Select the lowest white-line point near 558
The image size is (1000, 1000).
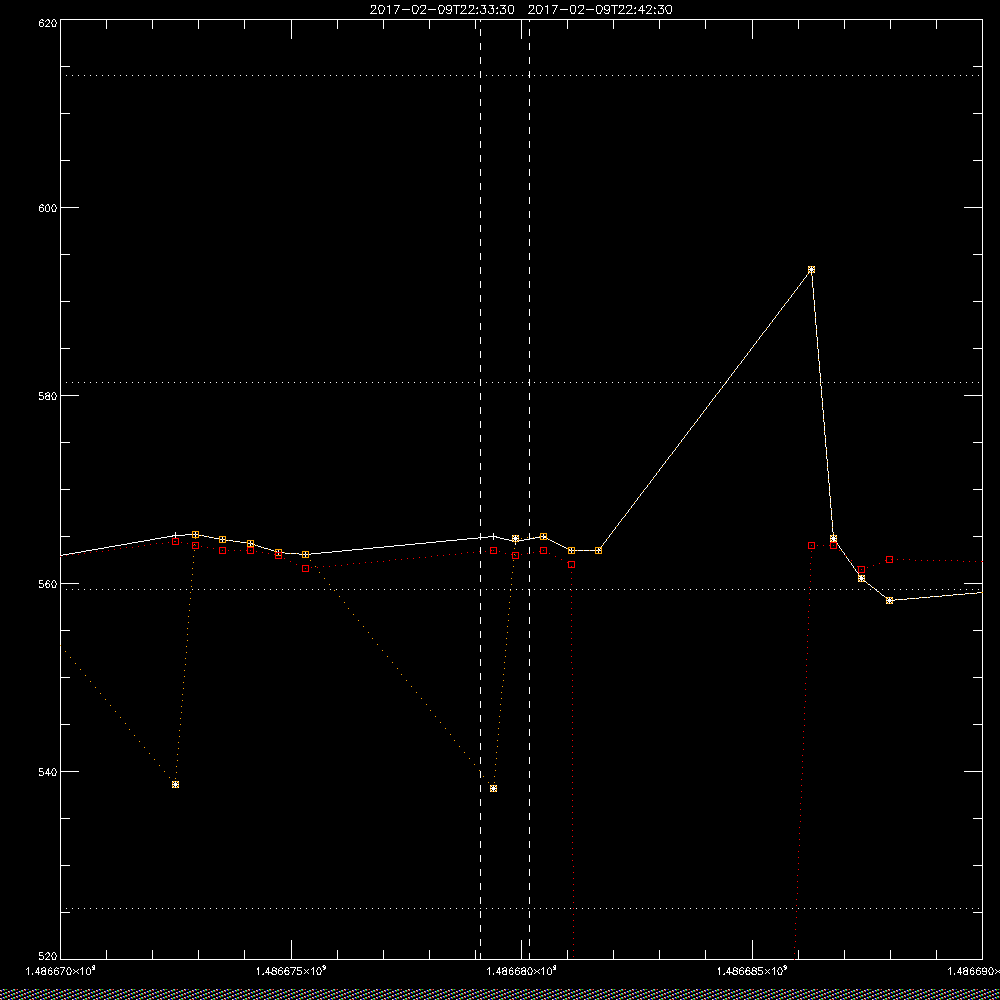click(890, 600)
